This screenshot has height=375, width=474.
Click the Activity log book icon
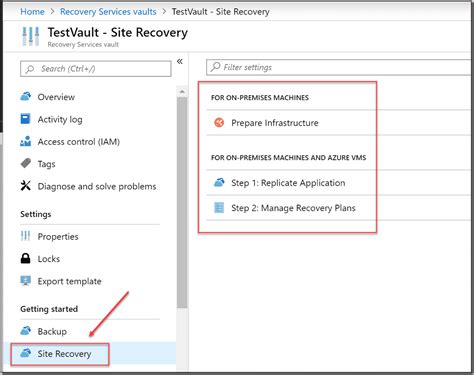tap(25, 119)
